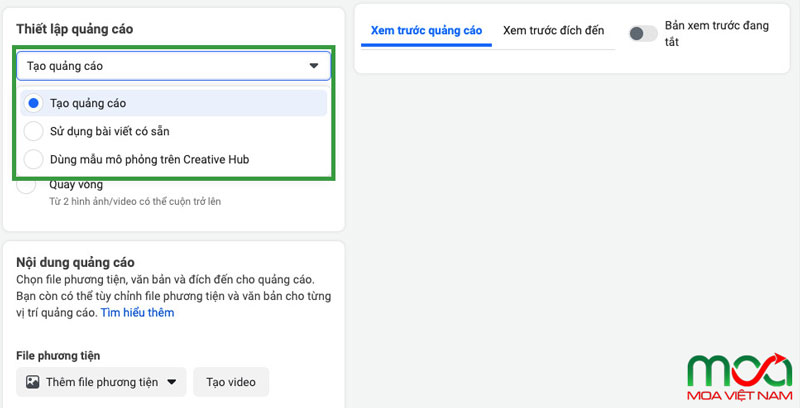Toggle the ad preview switch on
The width and height of the screenshot is (800, 408).
coord(643,34)
